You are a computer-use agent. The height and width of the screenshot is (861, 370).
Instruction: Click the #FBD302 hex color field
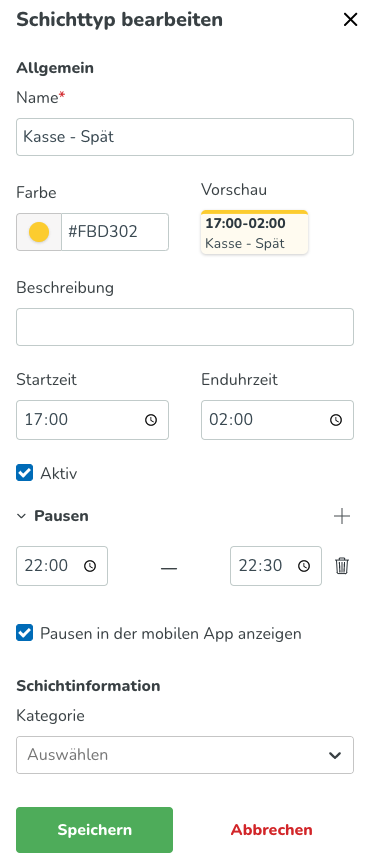tap(115, 232)
